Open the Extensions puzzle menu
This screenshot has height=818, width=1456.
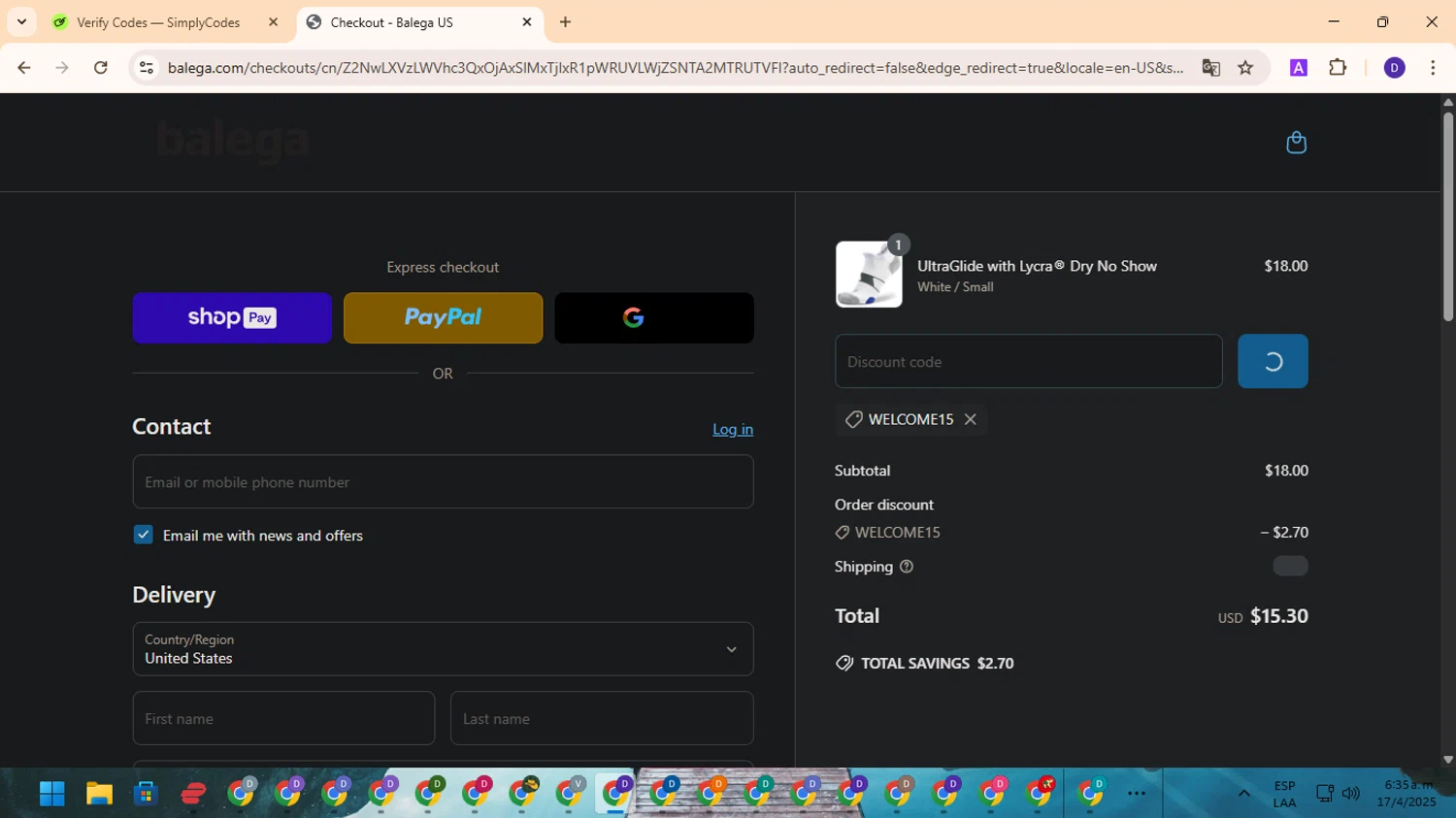1338,67
